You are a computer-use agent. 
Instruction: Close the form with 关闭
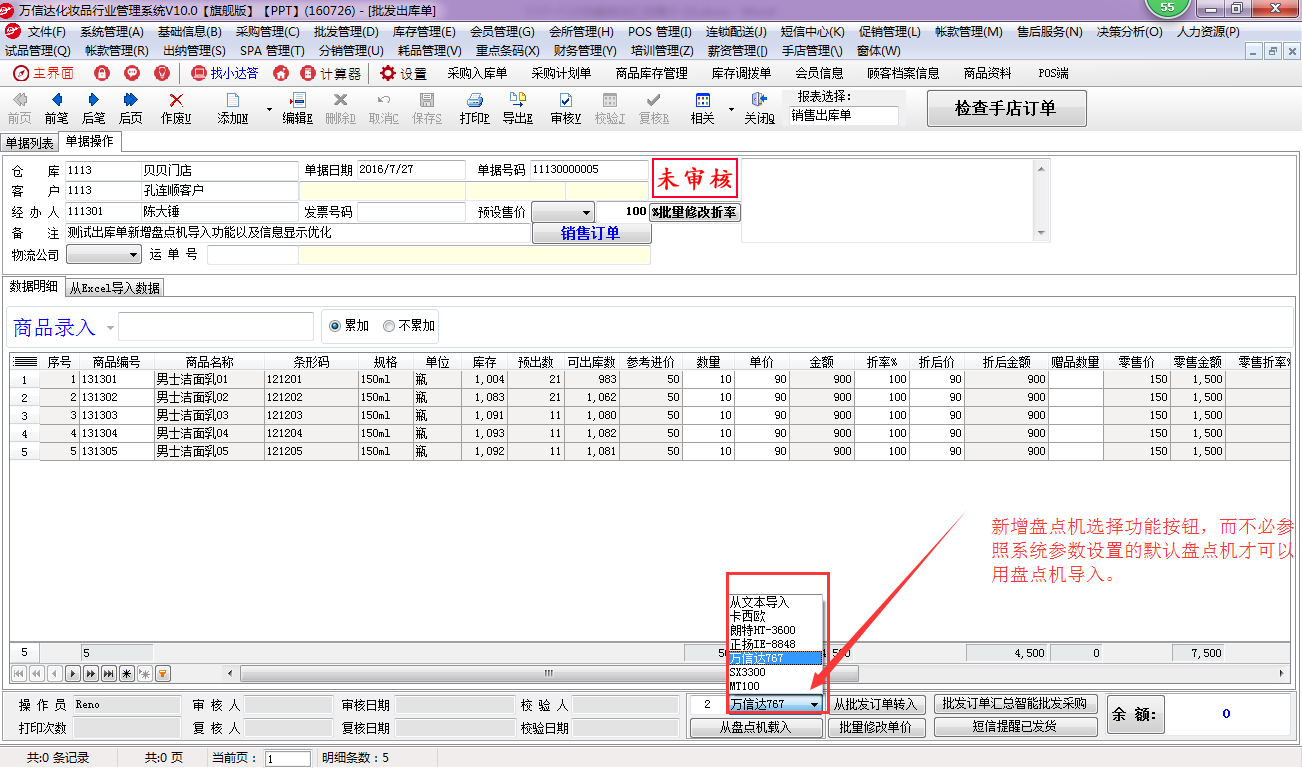tap(759, 108)
